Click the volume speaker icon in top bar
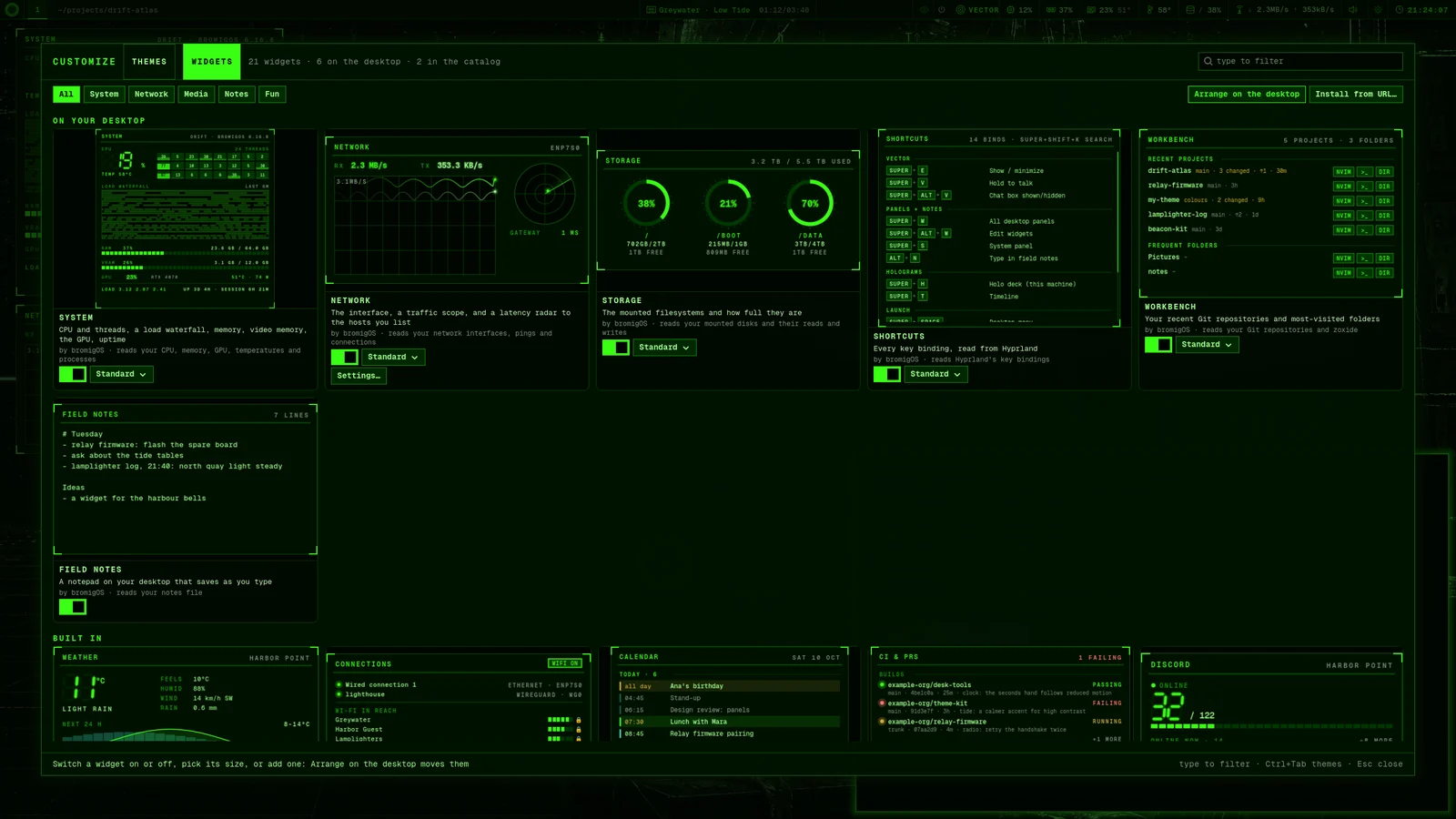The height and width of the screenshot is (819, 1456). pos(1353,10)
